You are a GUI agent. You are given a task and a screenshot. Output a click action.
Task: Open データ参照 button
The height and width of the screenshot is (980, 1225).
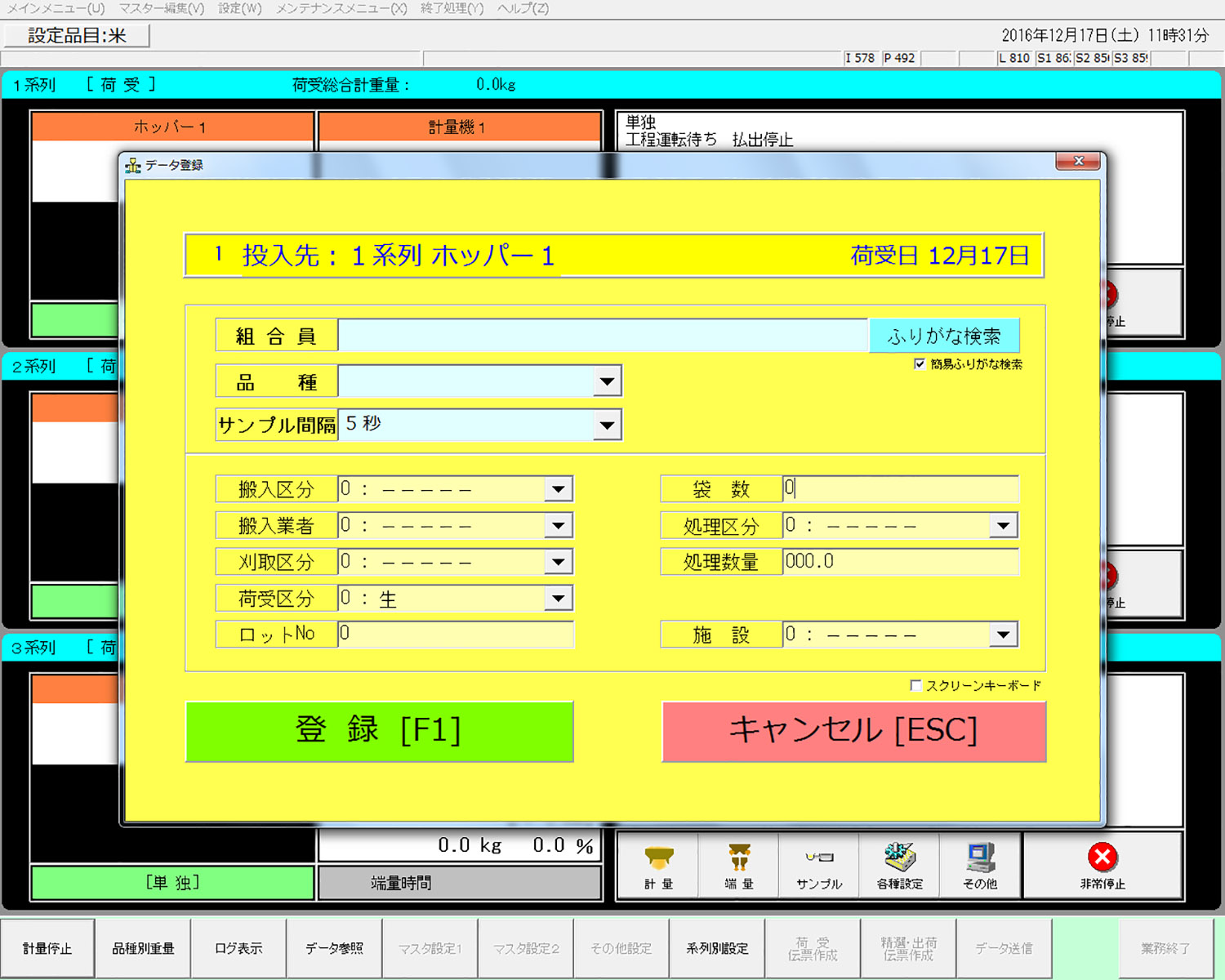[x=334, y=948]
